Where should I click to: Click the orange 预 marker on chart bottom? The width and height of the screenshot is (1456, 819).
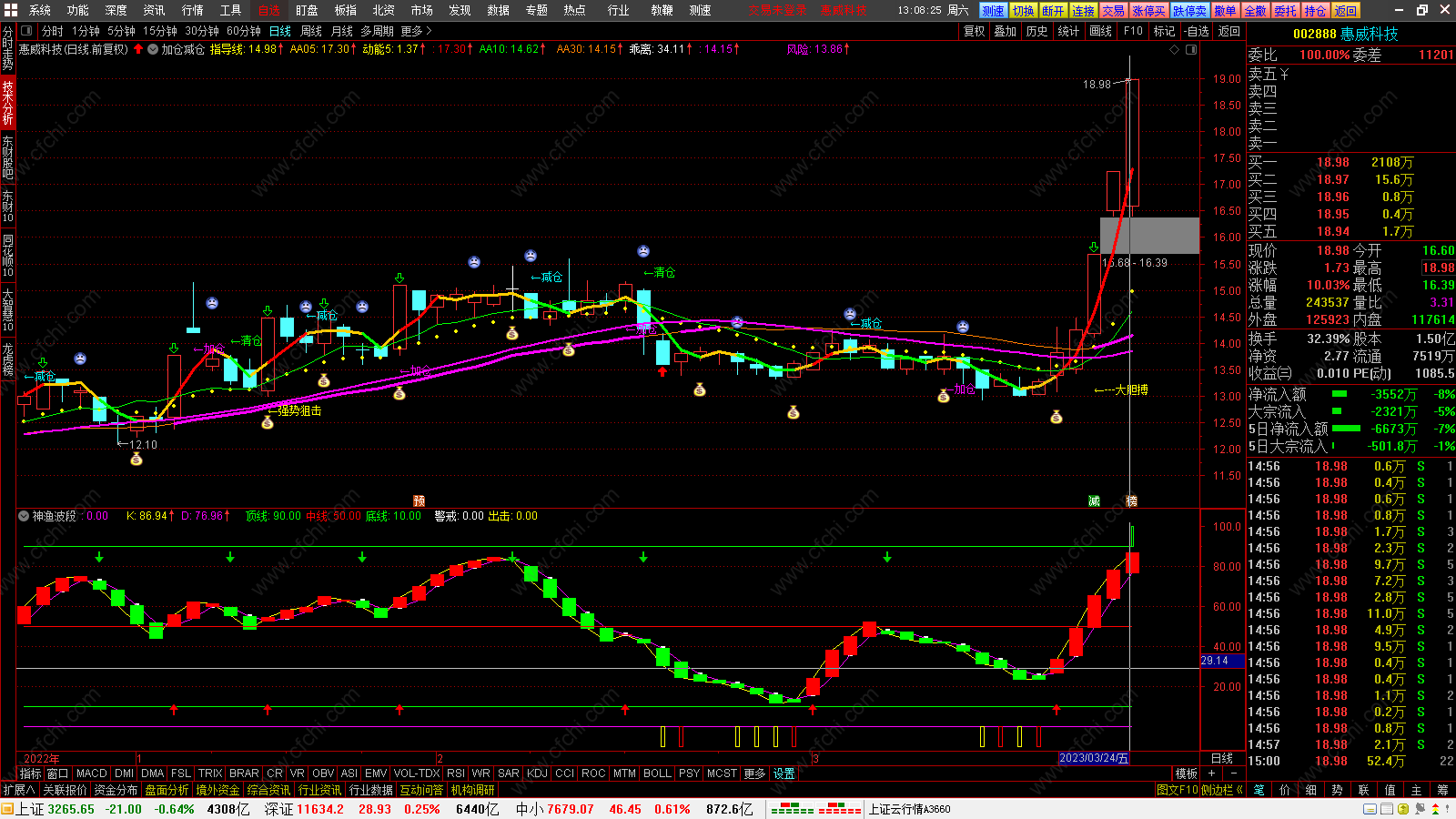pos(419,501)
